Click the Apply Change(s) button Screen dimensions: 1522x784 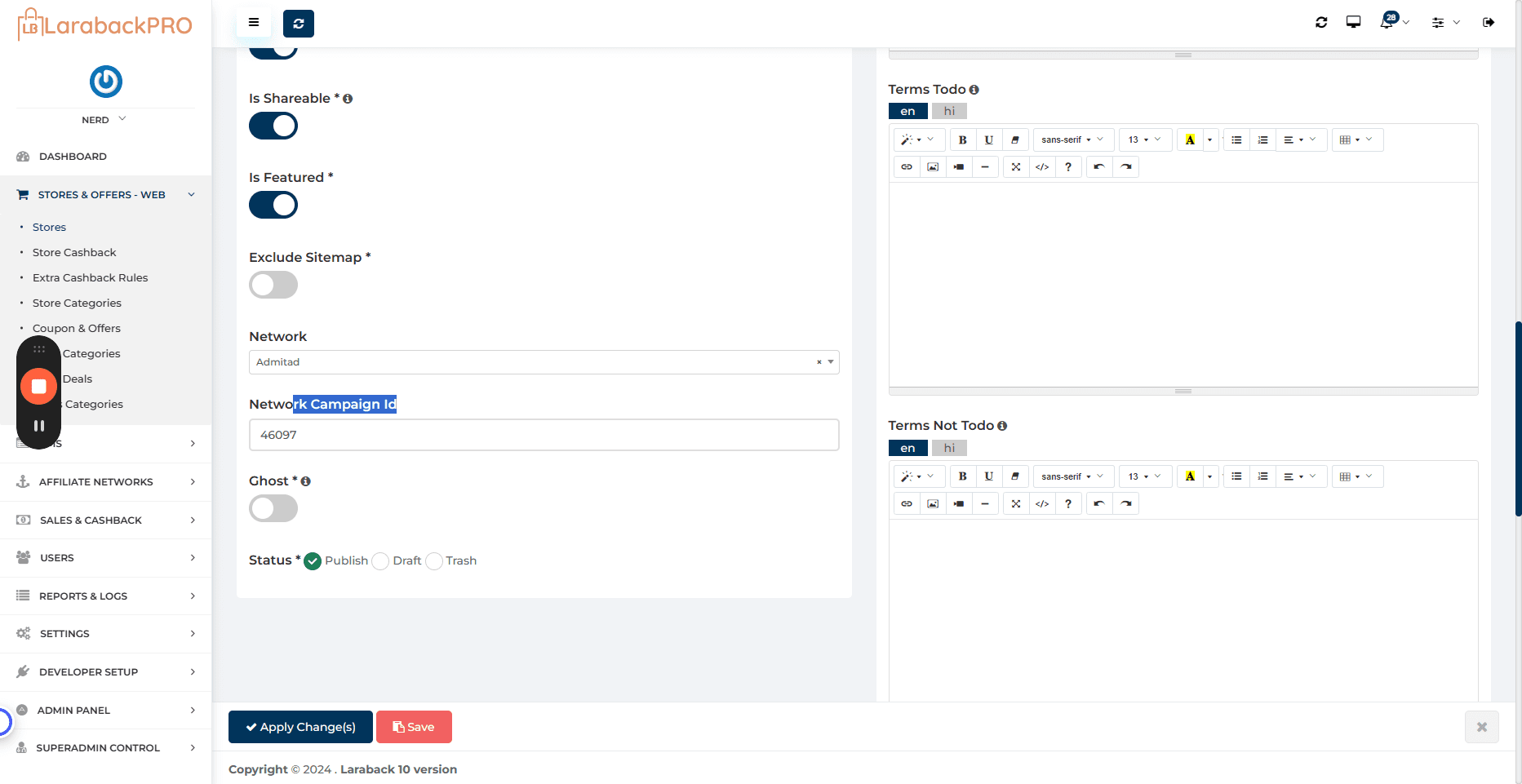tap(300, 727)
